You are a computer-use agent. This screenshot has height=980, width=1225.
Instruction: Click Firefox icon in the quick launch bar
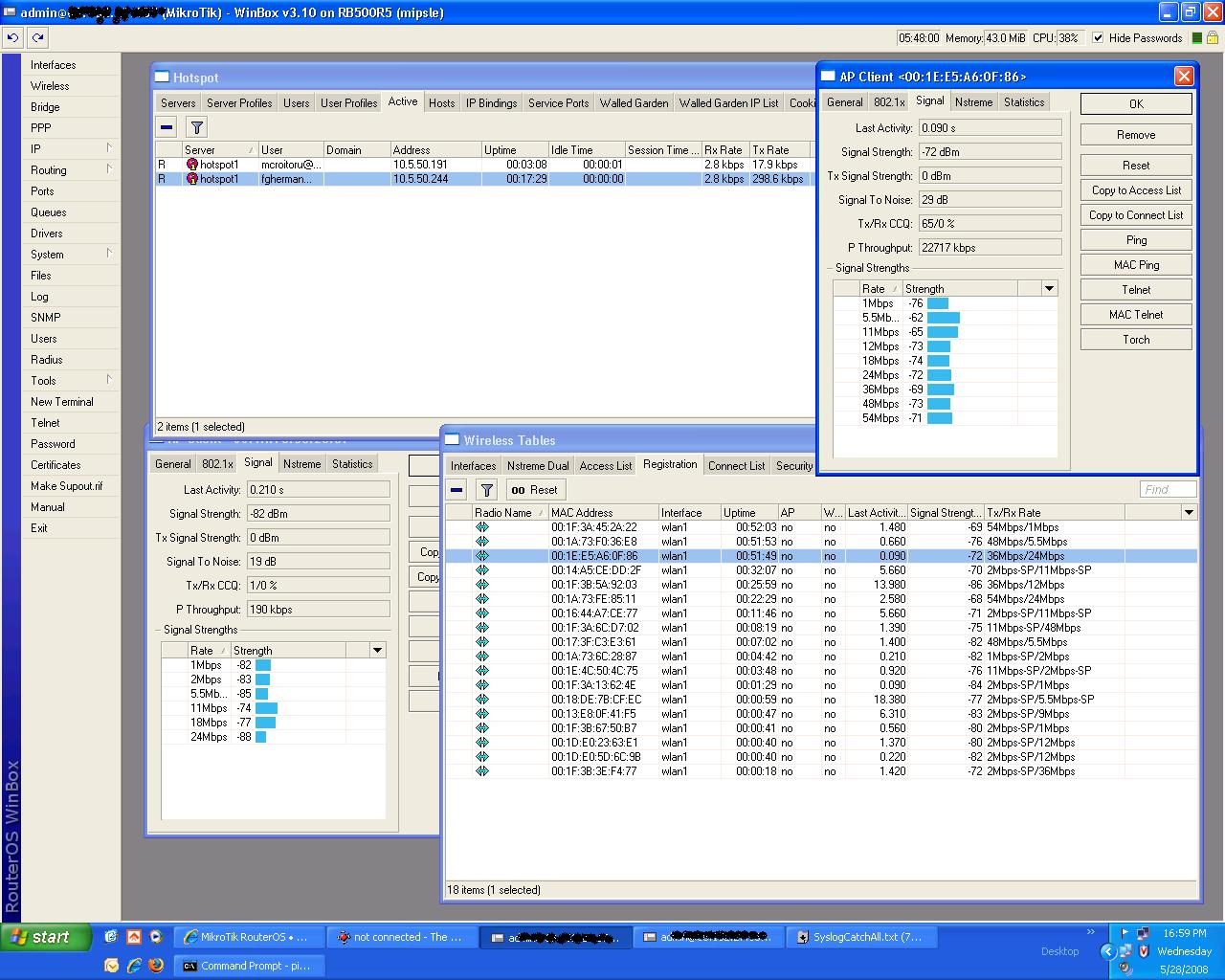[x=156, y=966]
